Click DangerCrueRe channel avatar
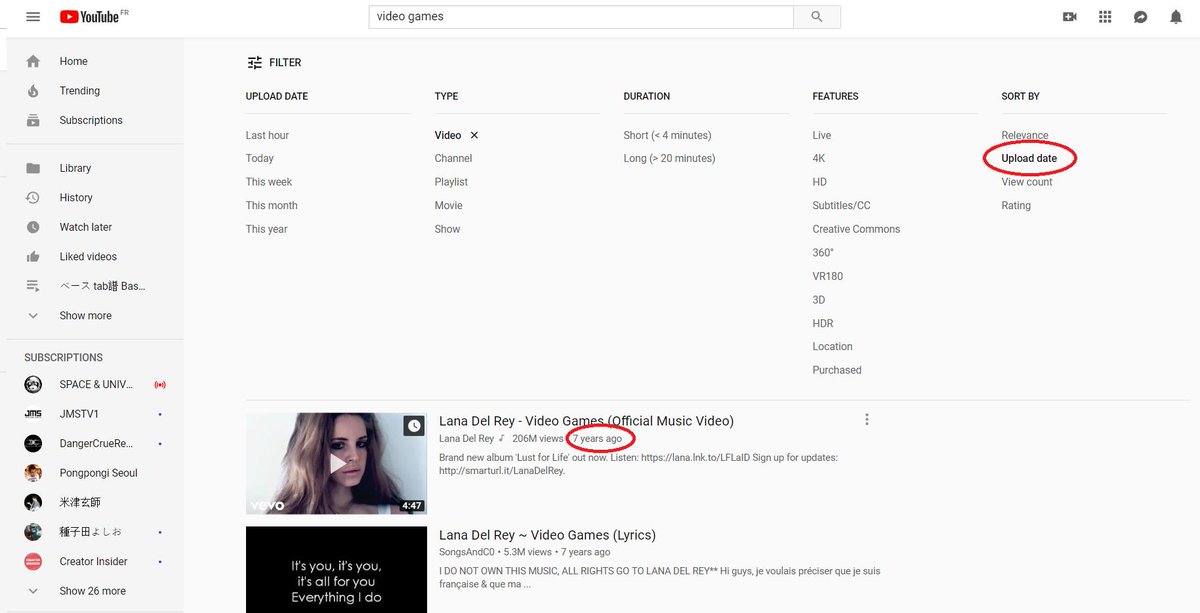 pos(33,443)
